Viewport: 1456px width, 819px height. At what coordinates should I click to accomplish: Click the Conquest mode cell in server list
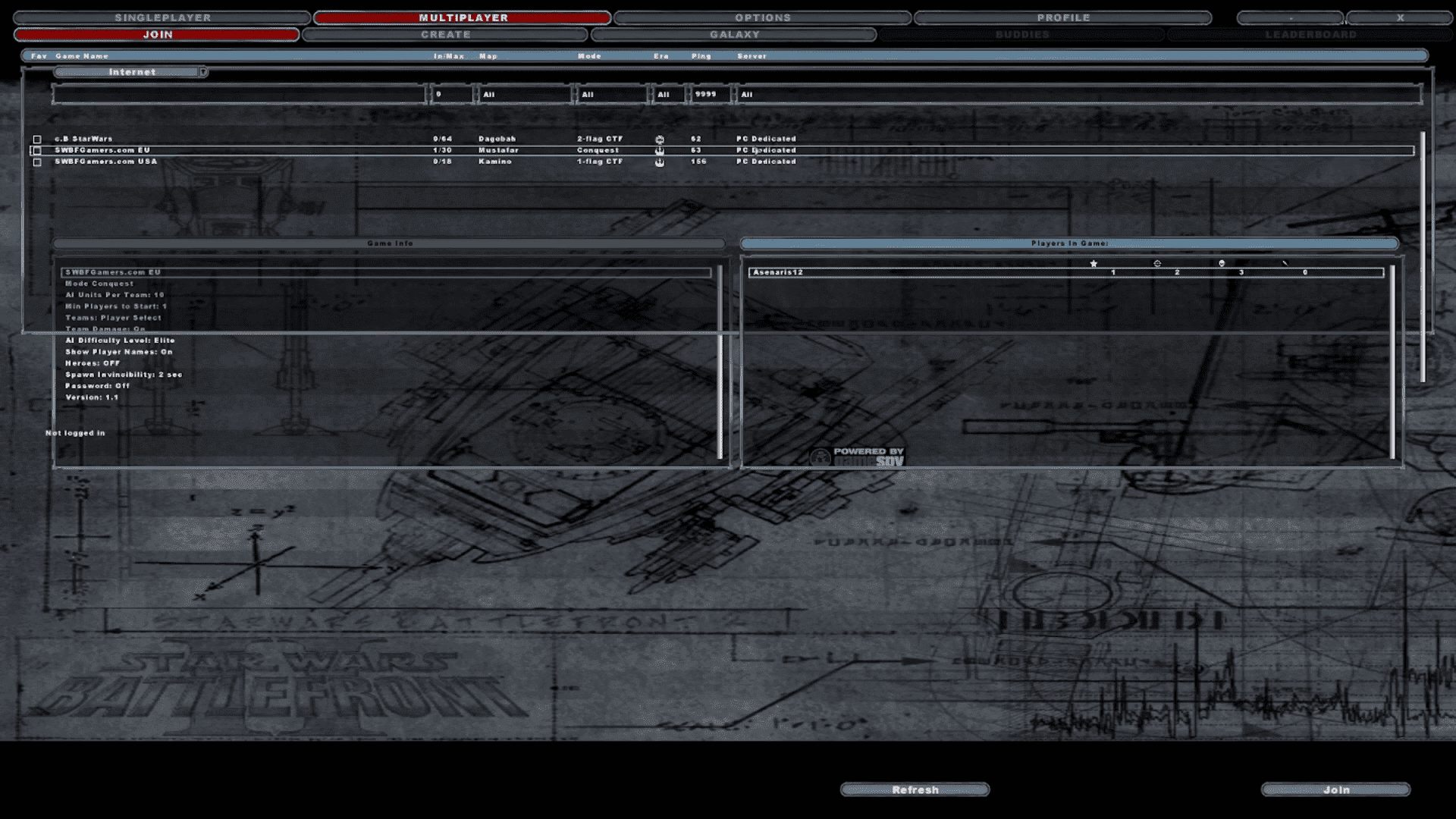tap(598, 151)
